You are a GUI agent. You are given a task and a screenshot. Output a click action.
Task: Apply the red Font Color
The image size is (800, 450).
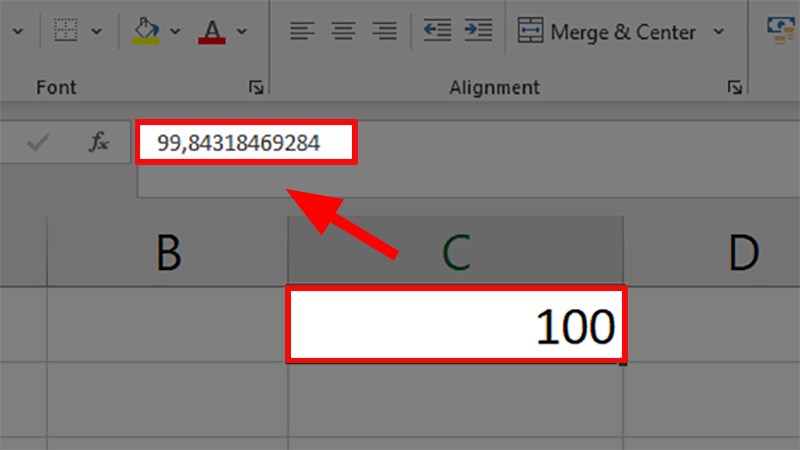tap(212, 31)
